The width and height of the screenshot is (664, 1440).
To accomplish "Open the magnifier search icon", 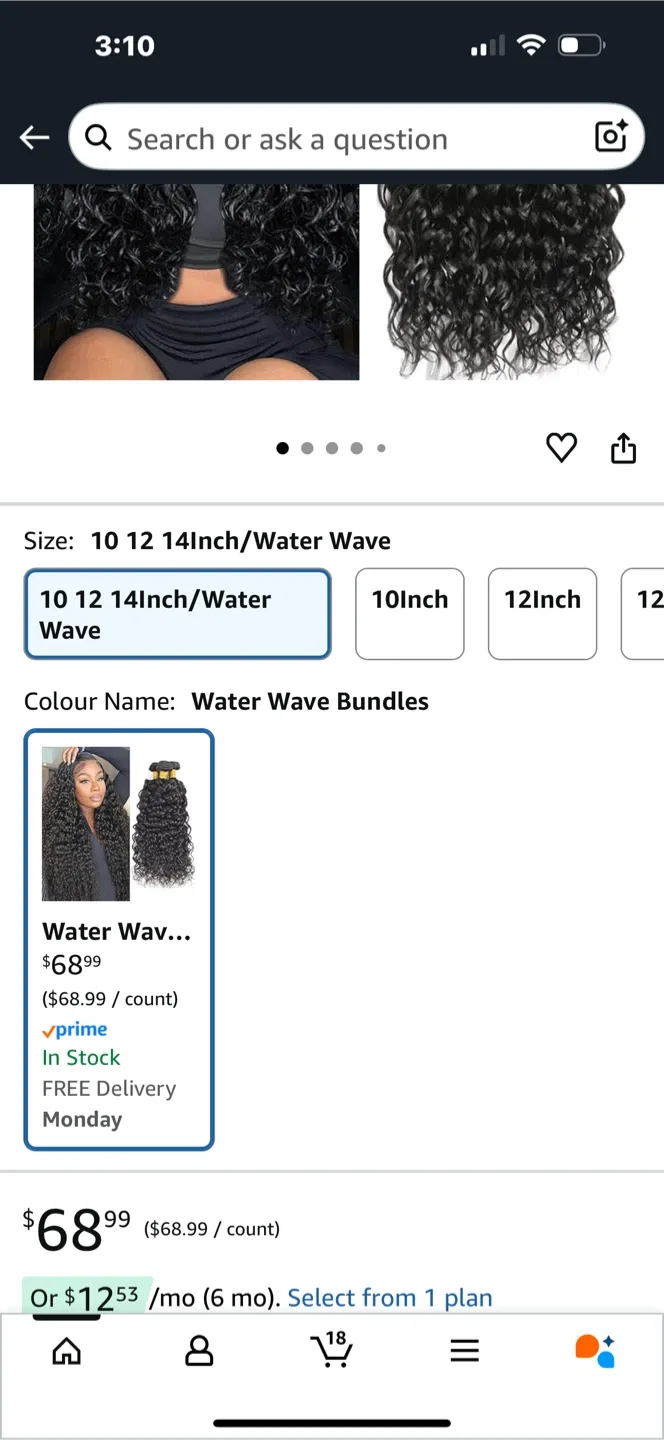I will 97,137.
